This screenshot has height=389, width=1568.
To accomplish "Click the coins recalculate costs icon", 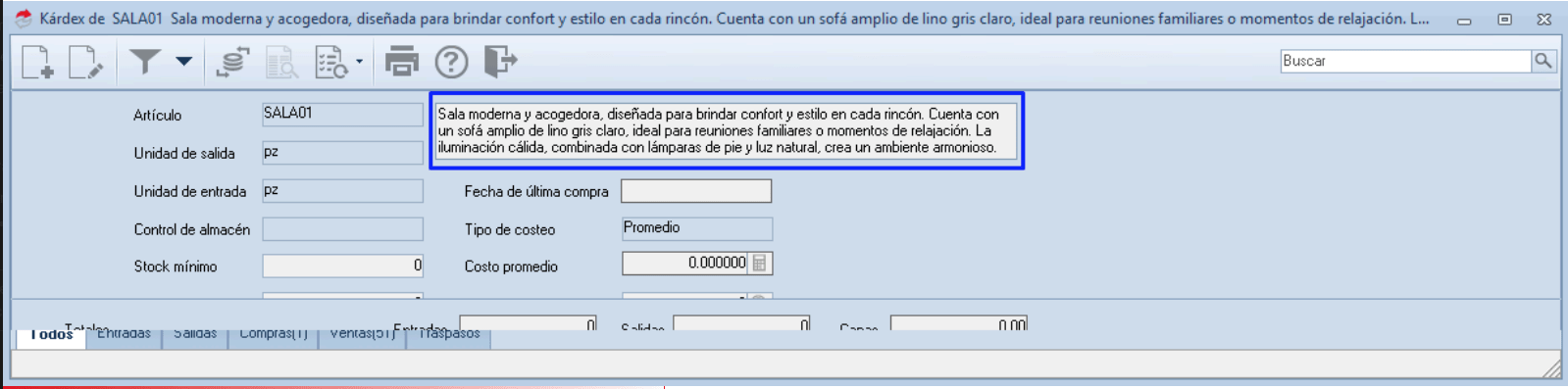I will coord(232,62).
